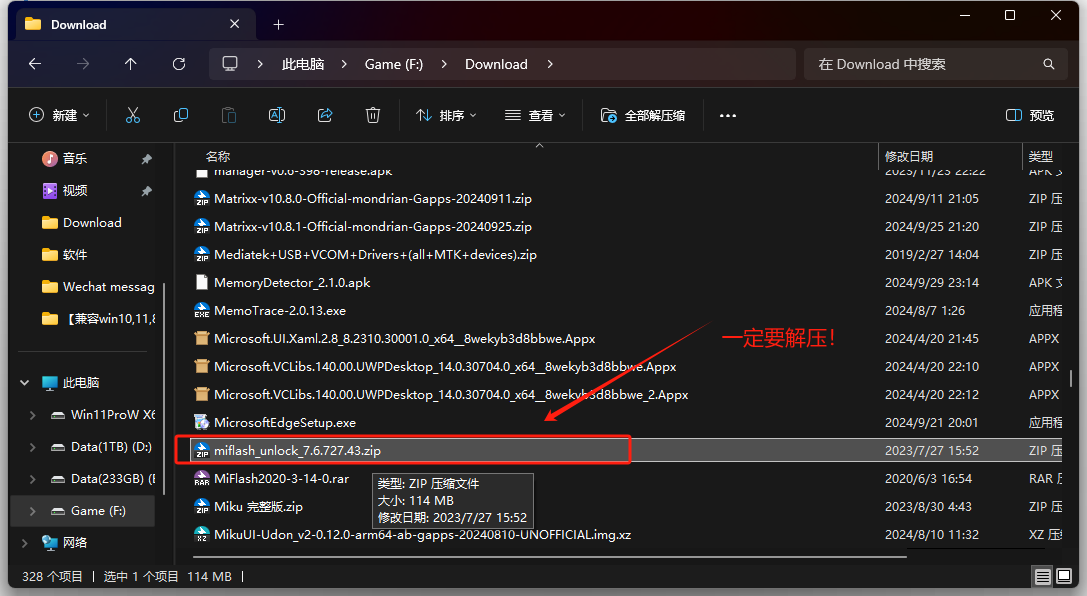Go up one directory level
This screenshot has height=596, width=1087.
[131, 64]
